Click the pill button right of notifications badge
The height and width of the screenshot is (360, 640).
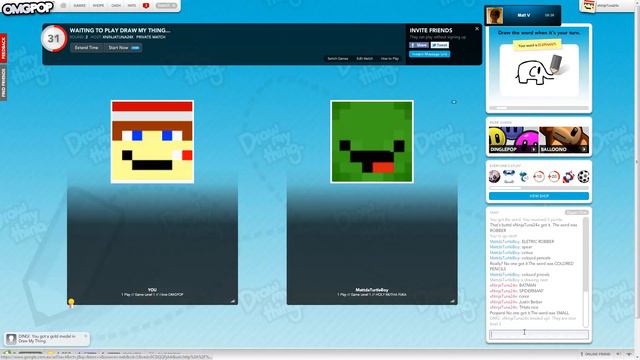pyautogui.click(x=166, y=6)
